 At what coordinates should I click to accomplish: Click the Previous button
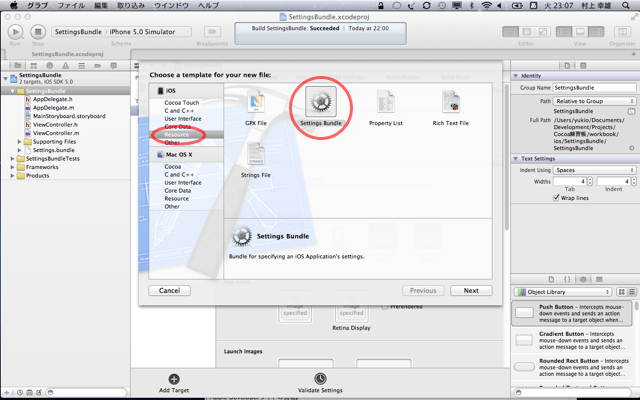(x=423, y=291)
